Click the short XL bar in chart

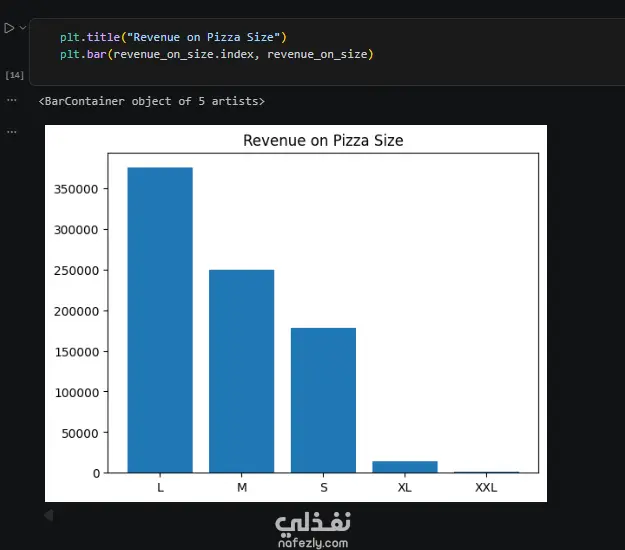pyautogui.click(x=405, y=467)
